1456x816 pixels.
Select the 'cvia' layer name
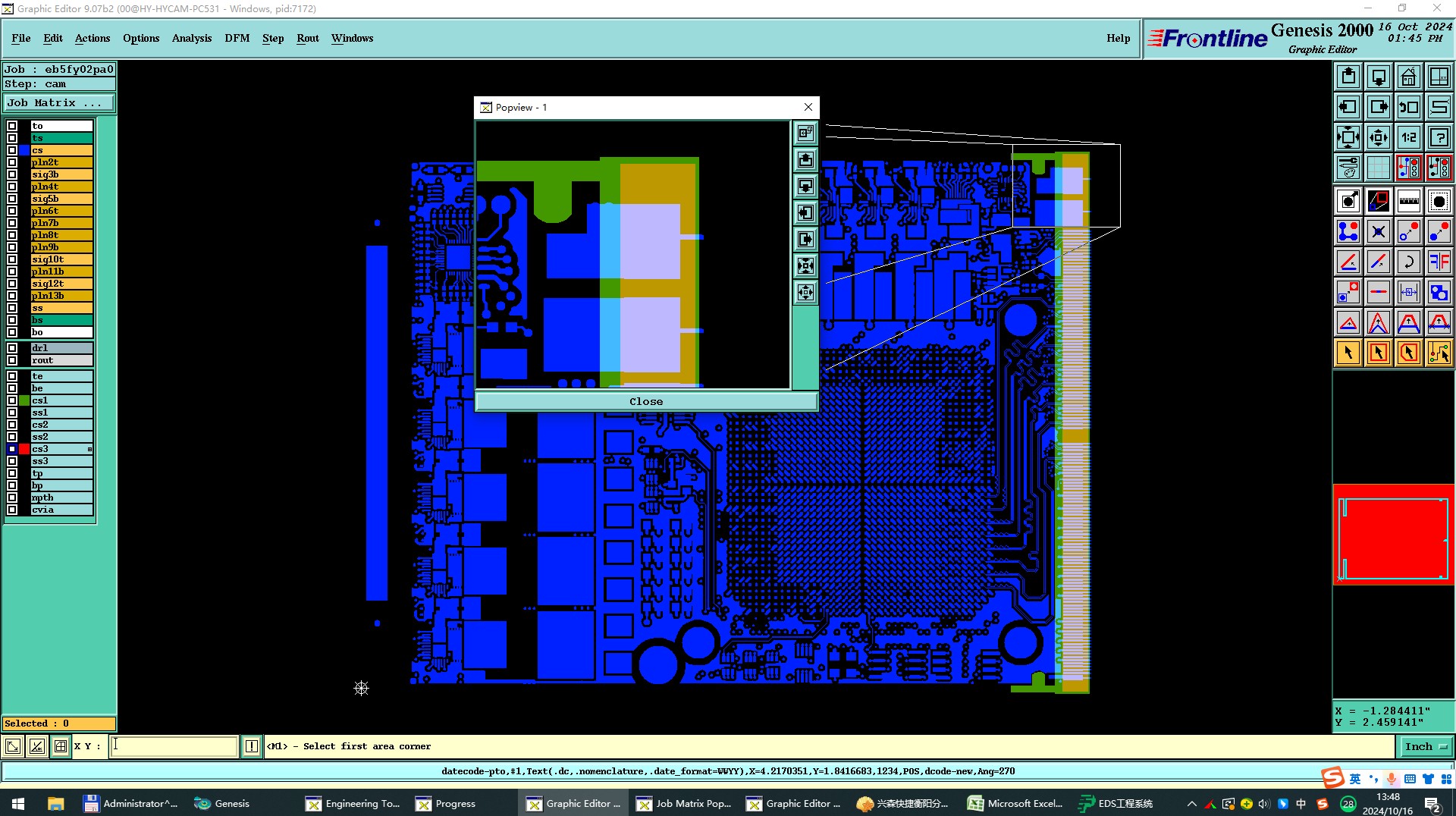(x=61, y=510)
